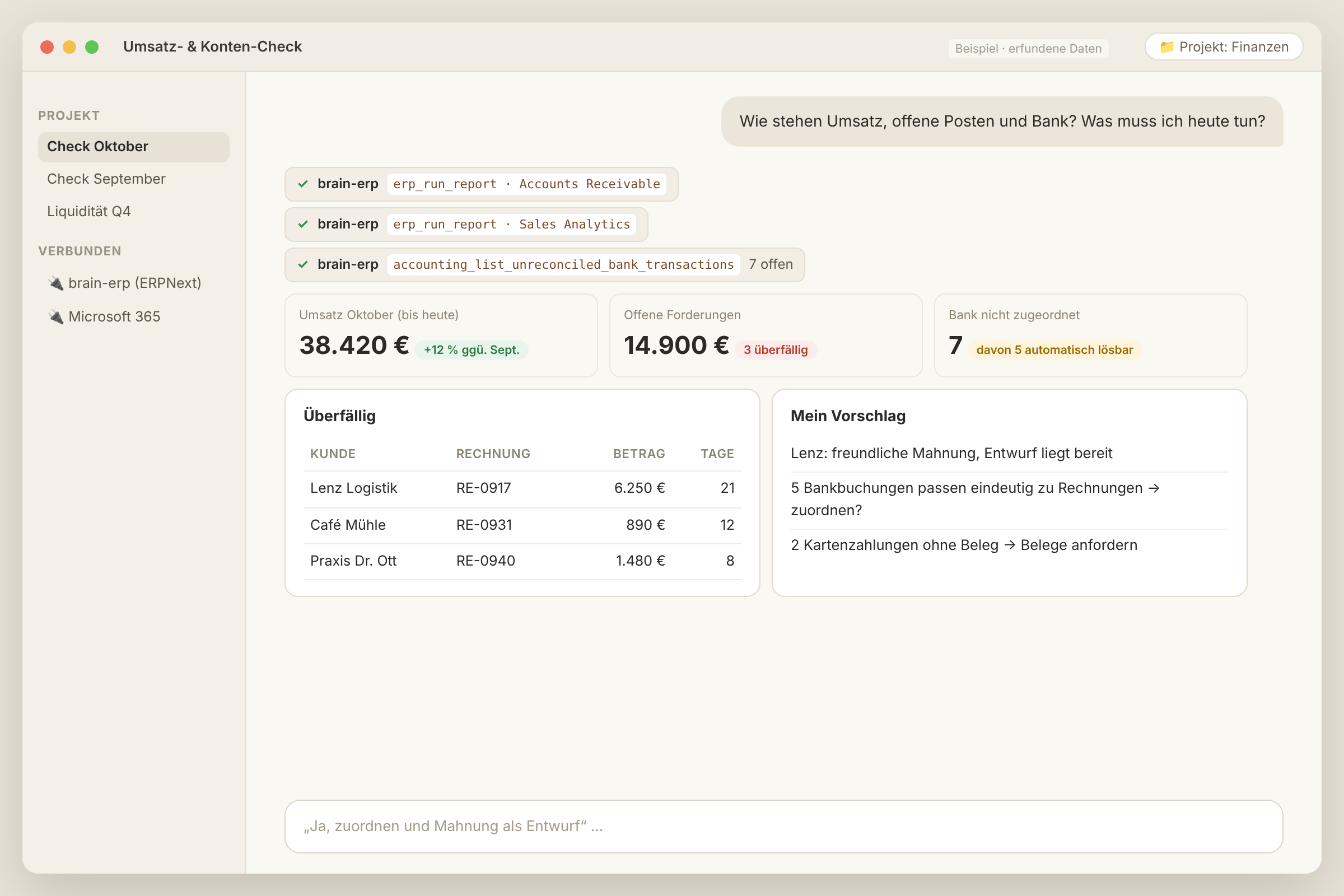This screenshot has height=896, width=1344.
Task: Click the +12 % ggü. Sept. badge
Action: 472,349
